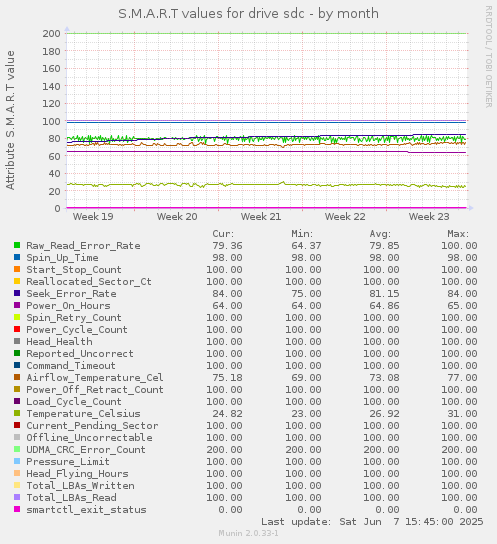Click the purple Power_On_Hours legend swatch
497x544 pixels.
pyautogui.click(x=17, y=305)
